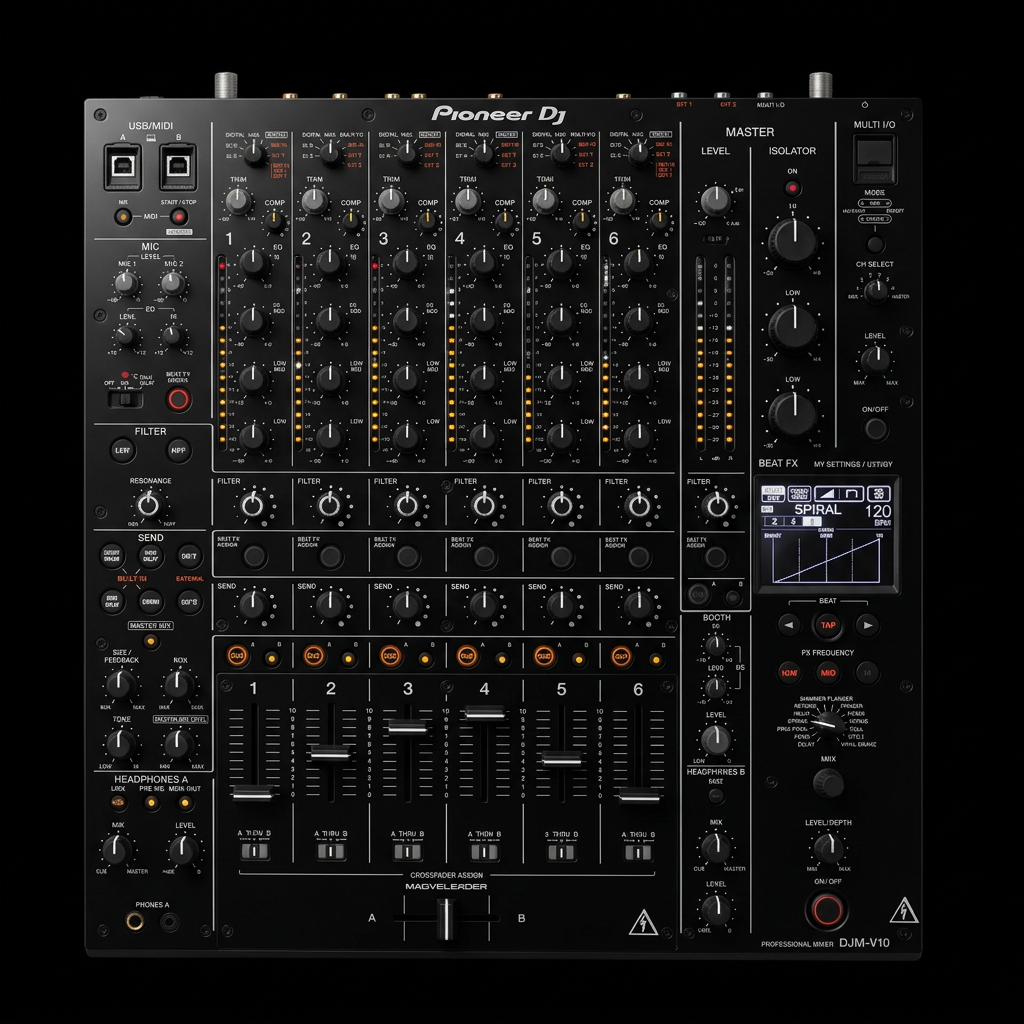
Task: Click the USB port B socket
Action: (178, 167)
